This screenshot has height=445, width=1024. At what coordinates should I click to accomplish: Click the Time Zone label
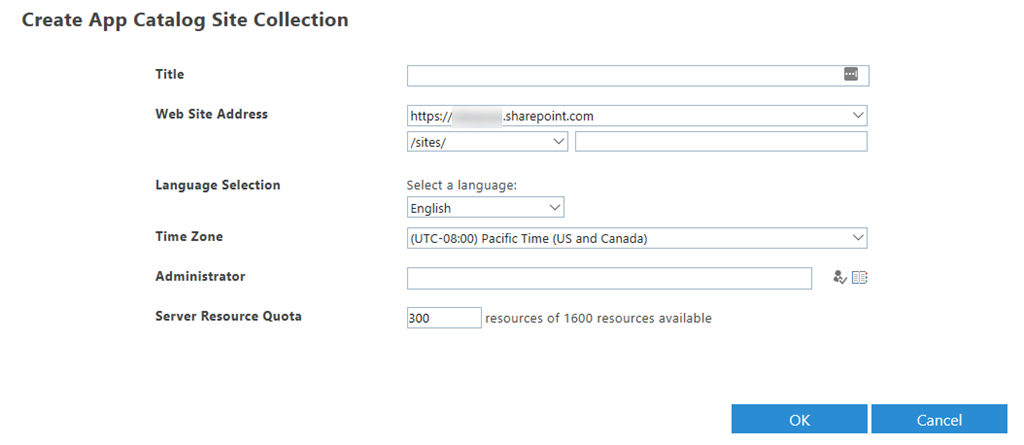pos(189,237)
